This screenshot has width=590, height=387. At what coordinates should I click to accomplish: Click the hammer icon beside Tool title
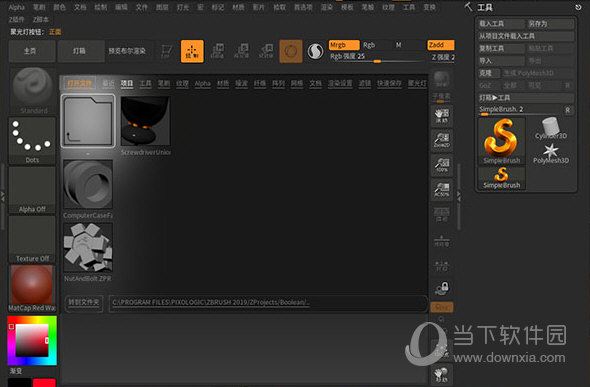coord(469,6)
